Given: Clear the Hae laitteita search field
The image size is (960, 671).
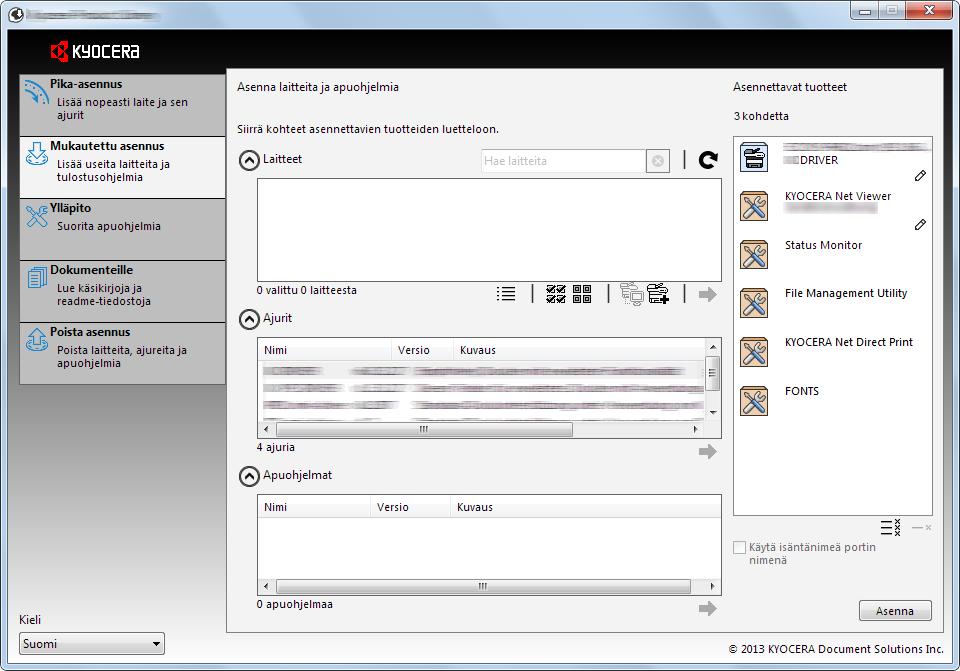Looking at the screenshot, I should tap(658, 161).
